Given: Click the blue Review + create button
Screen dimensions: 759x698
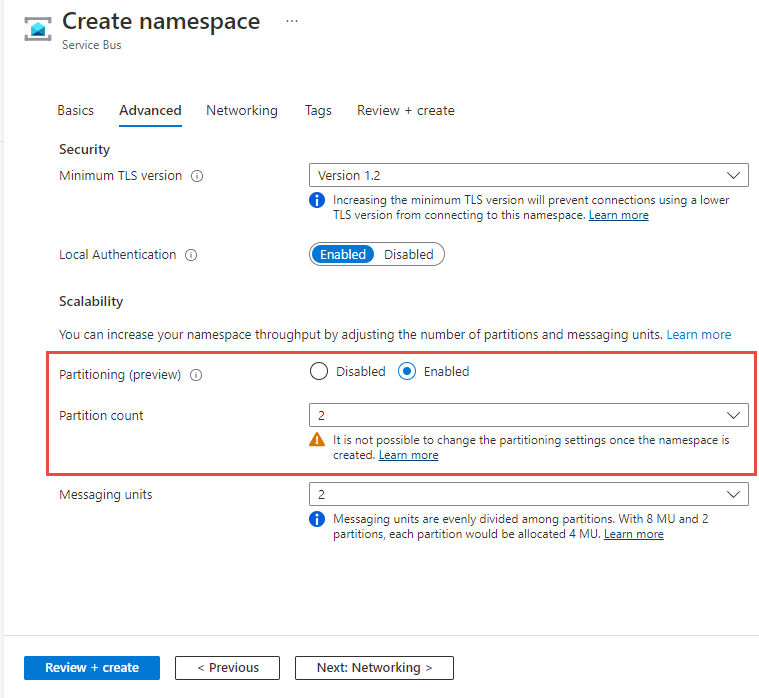Looking at the screenshot, I should click(92, 667).
